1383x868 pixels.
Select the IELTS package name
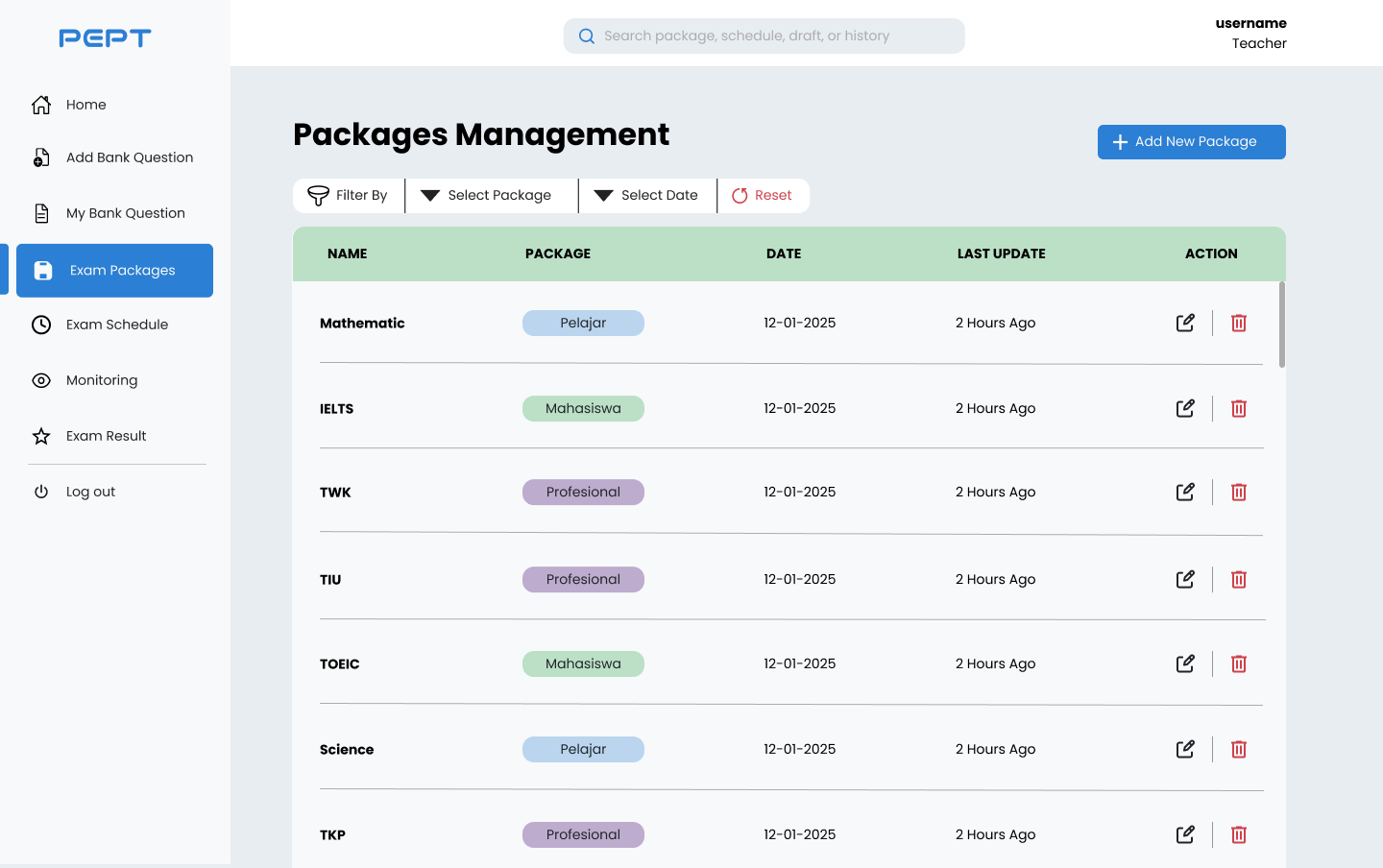pos(336,409)
